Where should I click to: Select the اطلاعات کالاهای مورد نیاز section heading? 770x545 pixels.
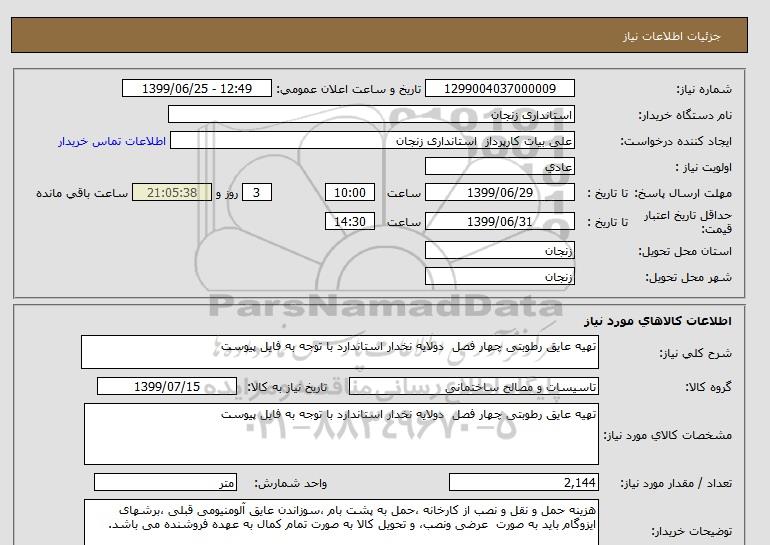[658, 321]
